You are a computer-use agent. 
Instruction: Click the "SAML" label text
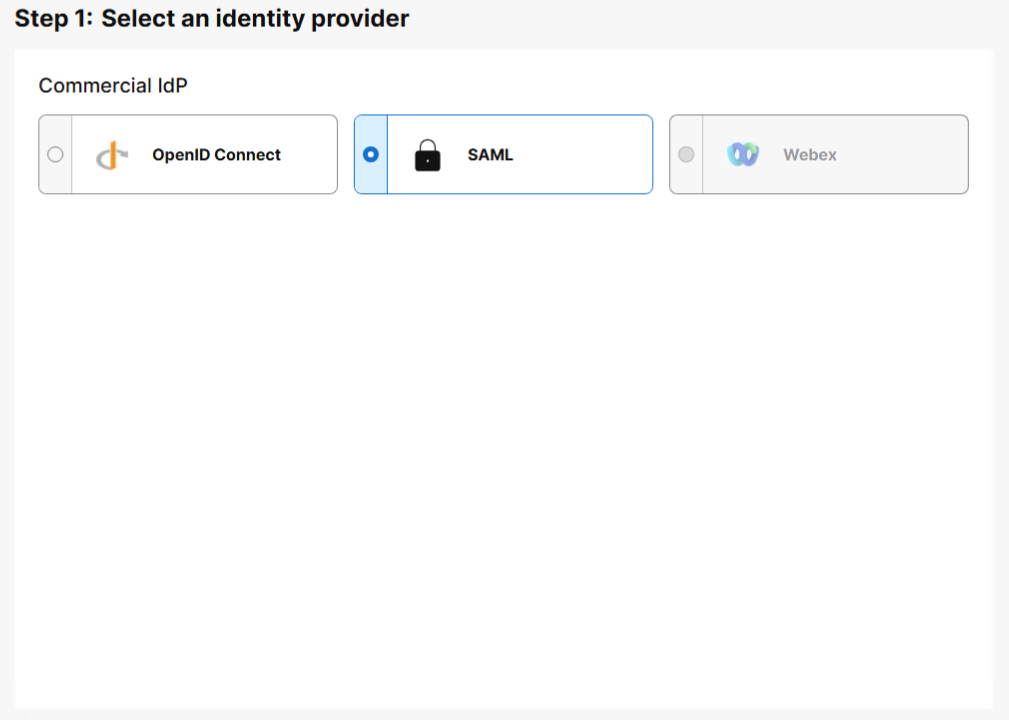click(490, 155)
